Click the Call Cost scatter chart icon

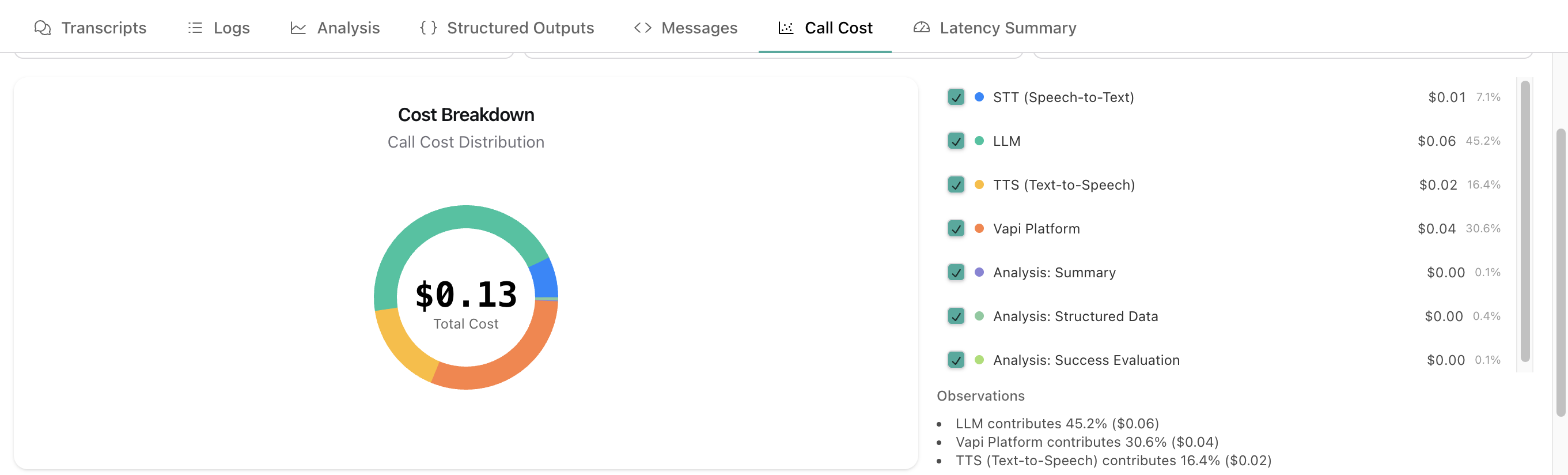point(786,28)
